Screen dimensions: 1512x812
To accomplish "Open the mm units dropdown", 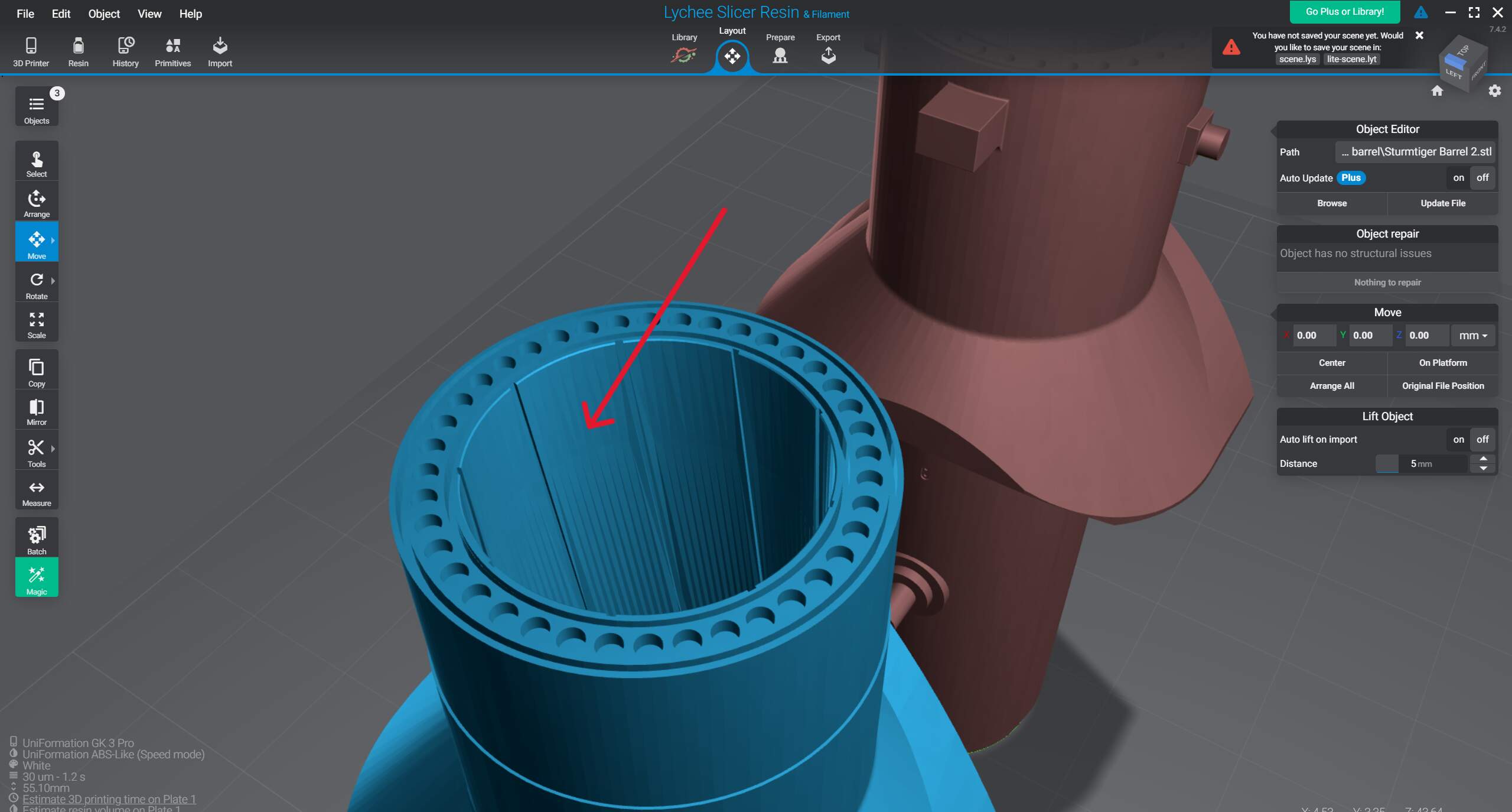I will pos(1472,335).
